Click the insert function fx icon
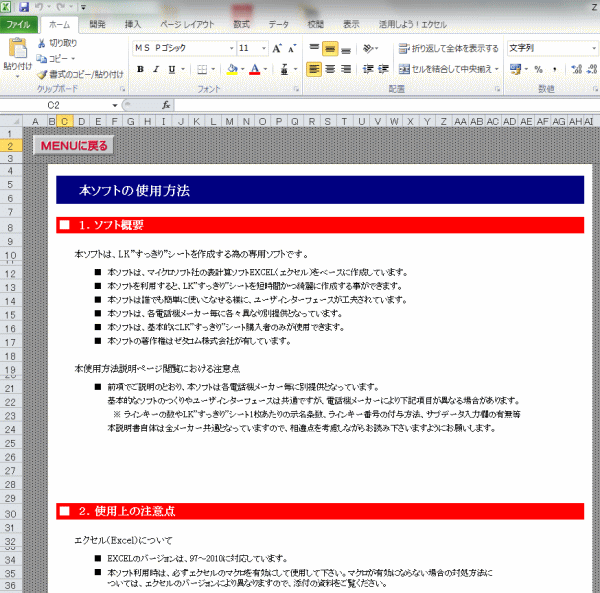Image resolution: width=600 pixels, height=593 pixels. pos(166,105)
